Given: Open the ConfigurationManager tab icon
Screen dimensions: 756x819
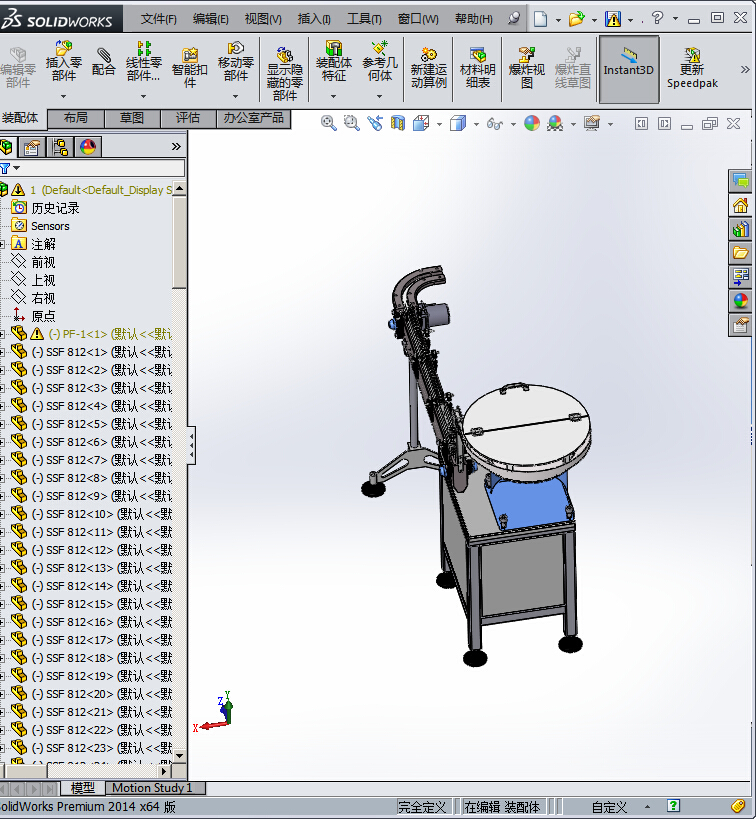Looking at the screenshot, I should (x=61, y=147).
